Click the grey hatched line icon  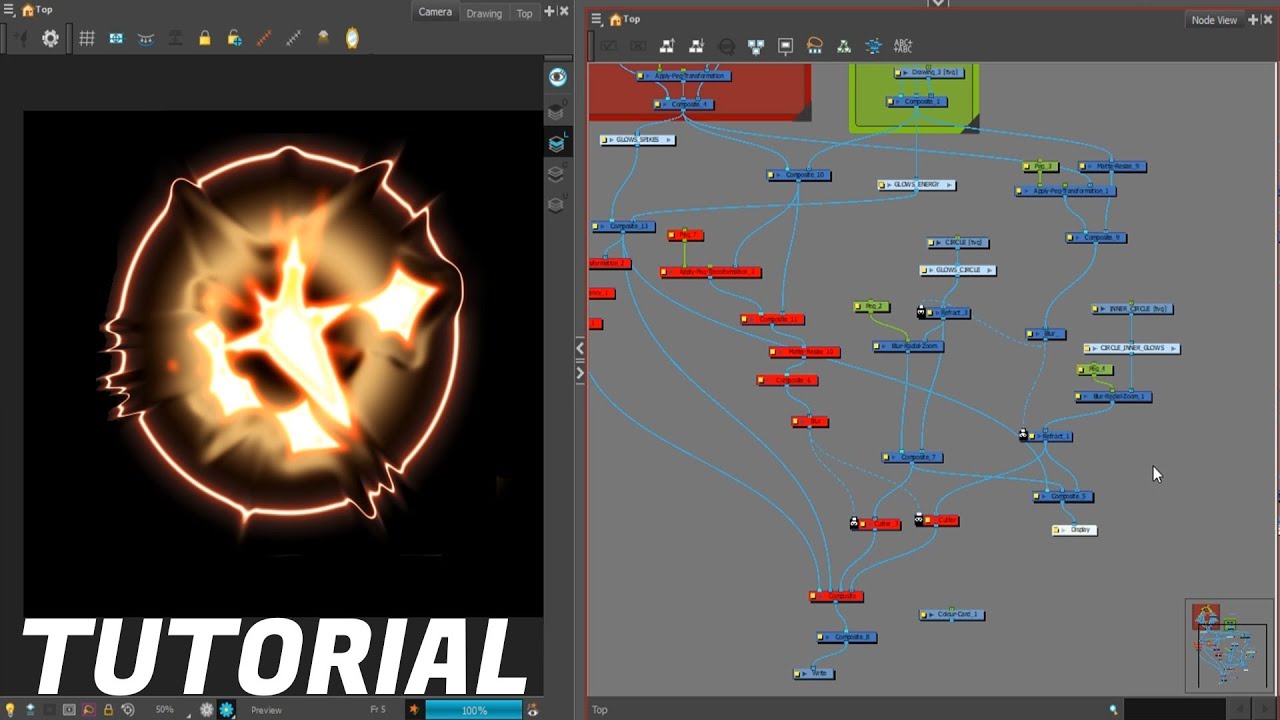coord(293,38)
